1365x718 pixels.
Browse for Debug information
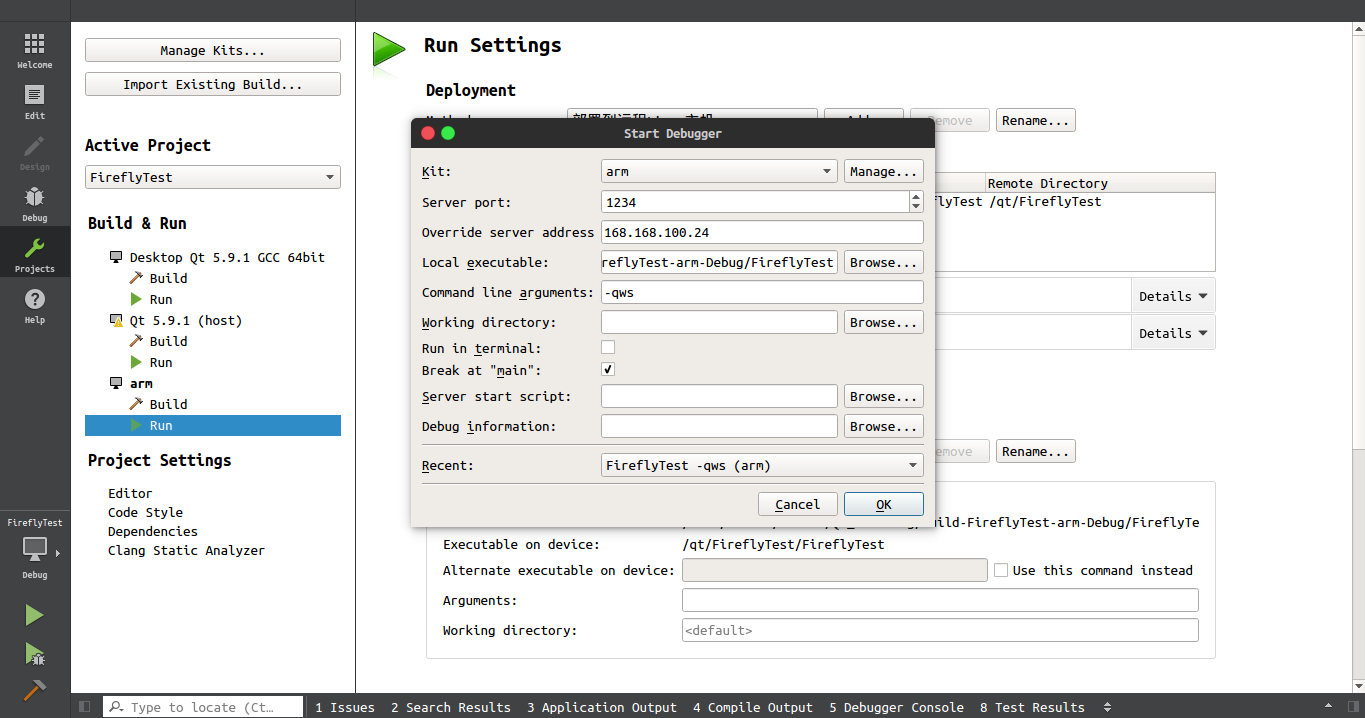[884, 426]
